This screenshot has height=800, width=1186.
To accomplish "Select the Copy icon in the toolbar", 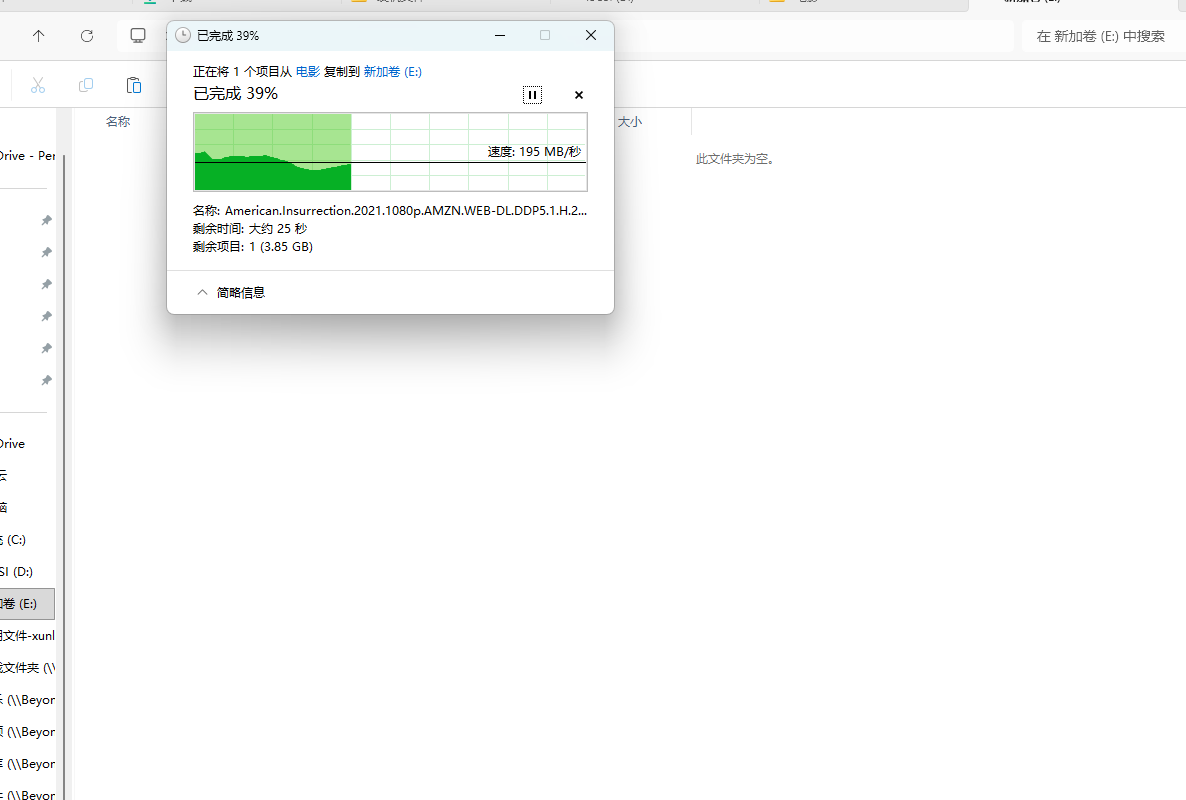I will 85,86.
